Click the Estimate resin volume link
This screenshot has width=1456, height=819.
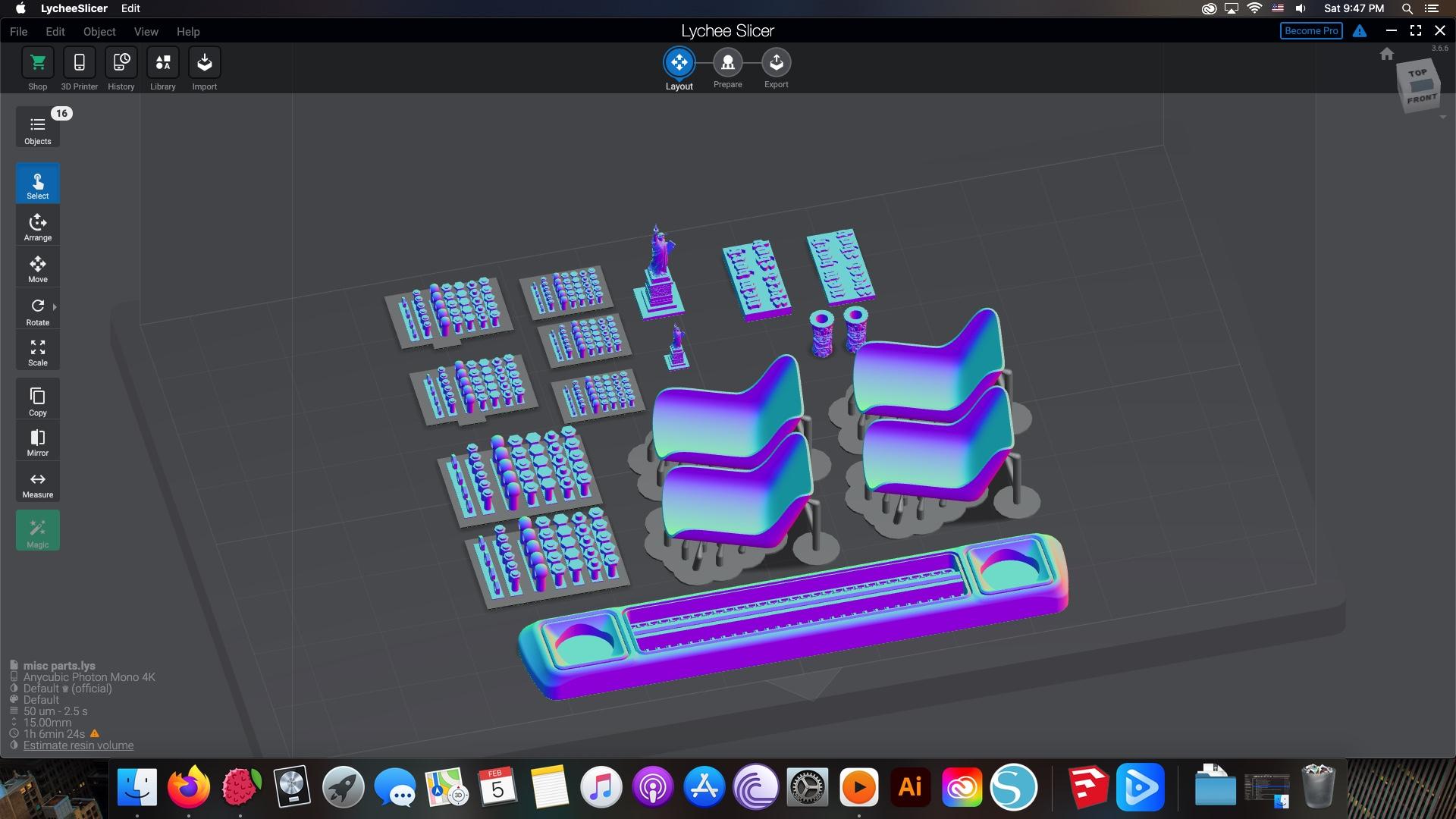78,745
